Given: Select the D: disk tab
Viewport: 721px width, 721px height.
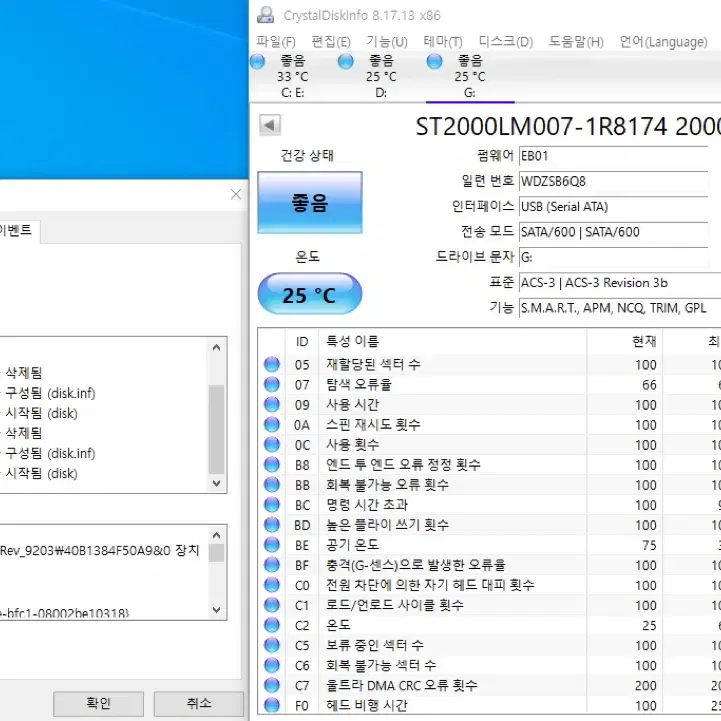Looking at the screenshot, I should tap(381, 76).
